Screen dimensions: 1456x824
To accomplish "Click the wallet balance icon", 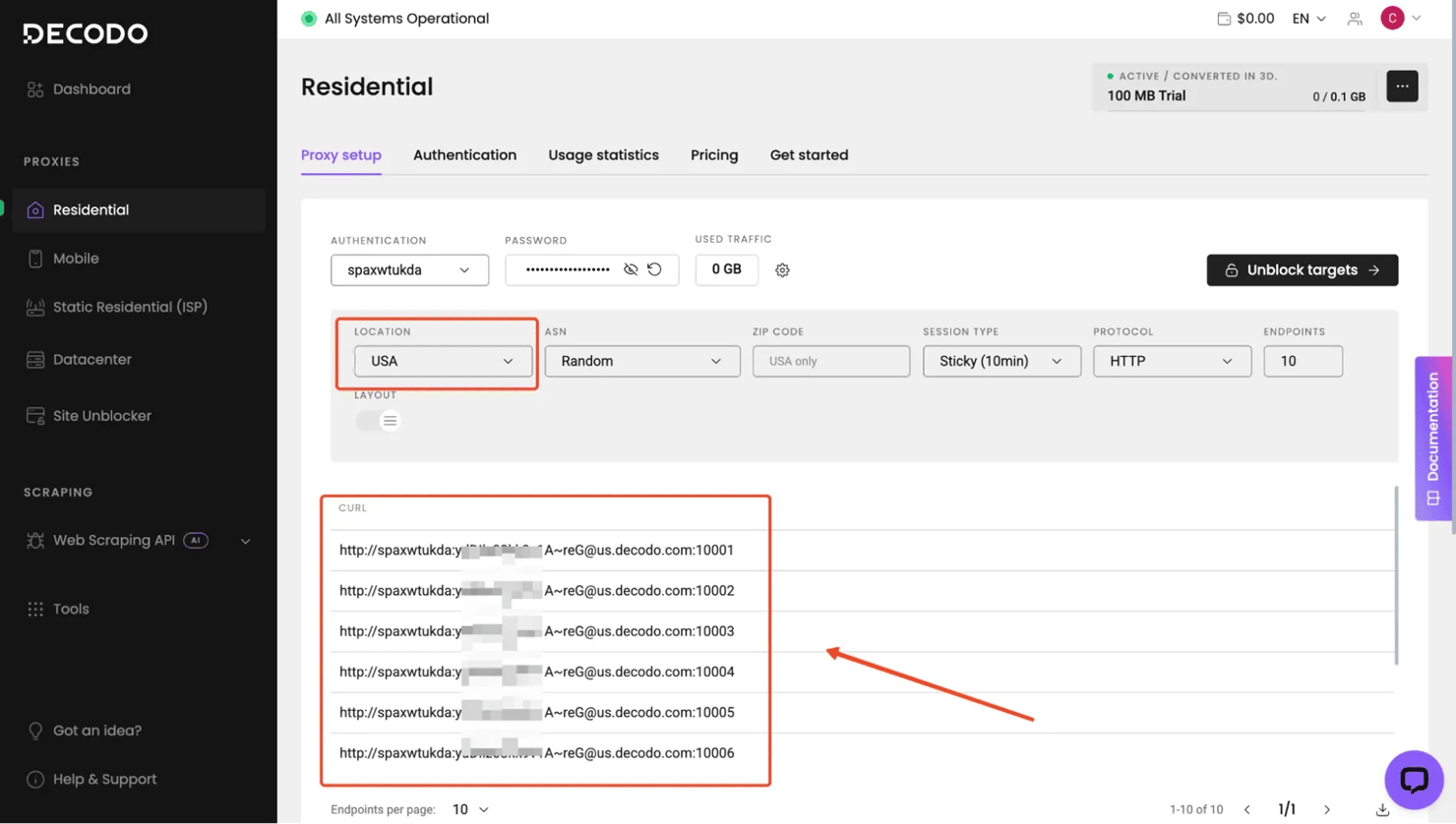I will (1224, 19).
